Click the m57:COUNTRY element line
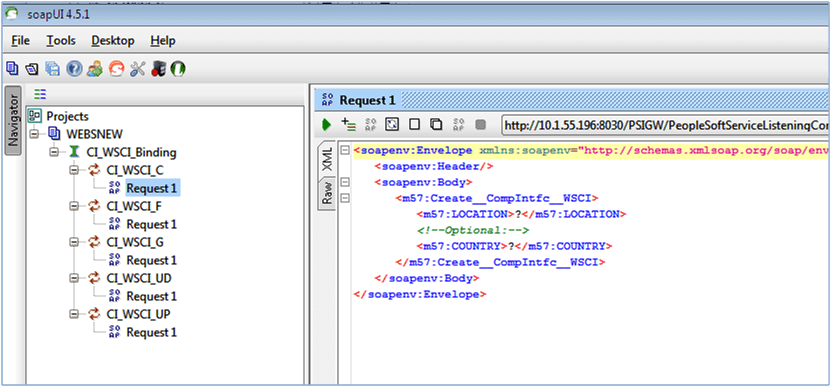Image resolution: width=831 pixels, height=387 pixels. (515, 246)
